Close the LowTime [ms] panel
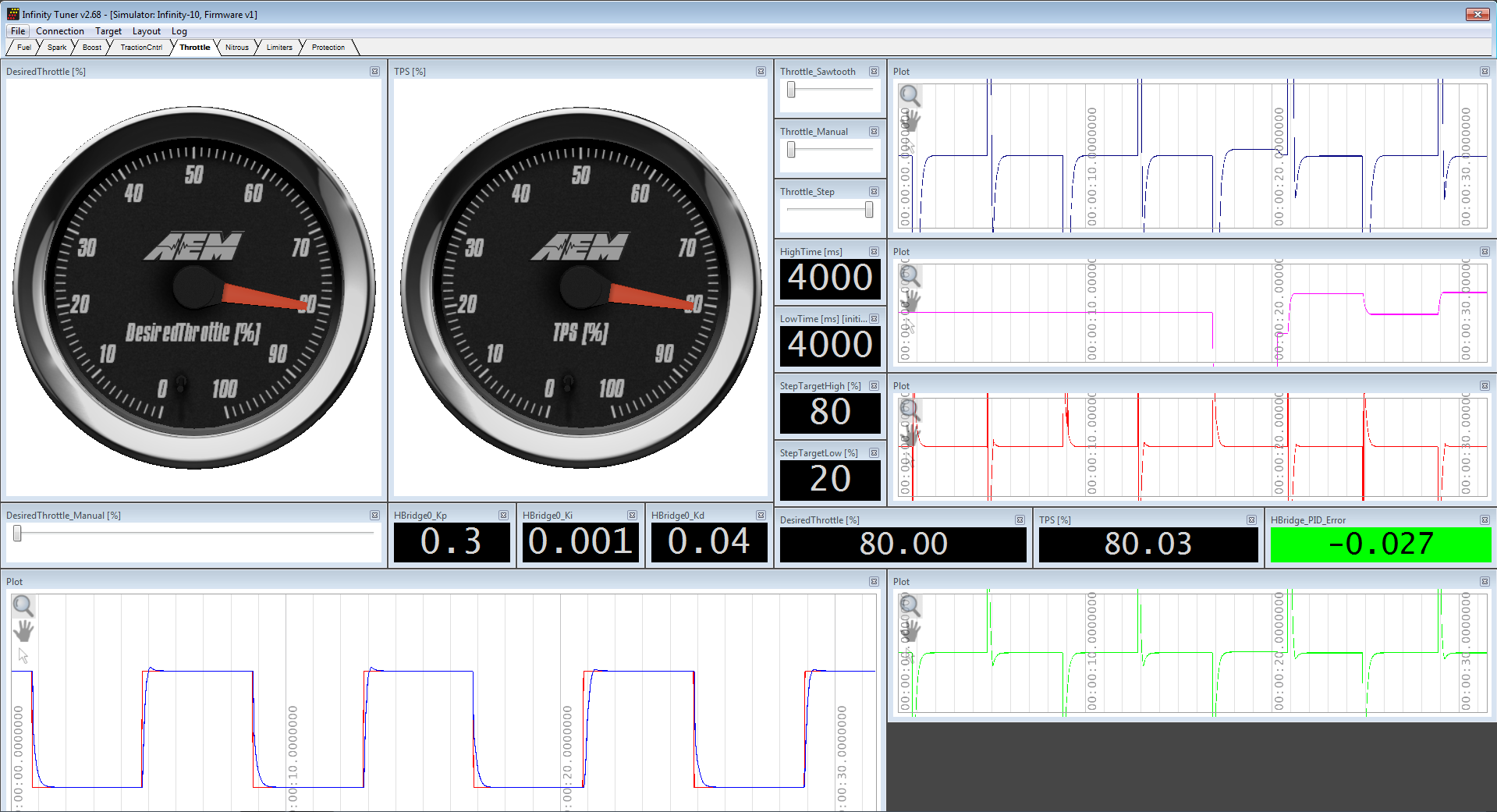Screen dimensions: 1497x812 [874, 318]
